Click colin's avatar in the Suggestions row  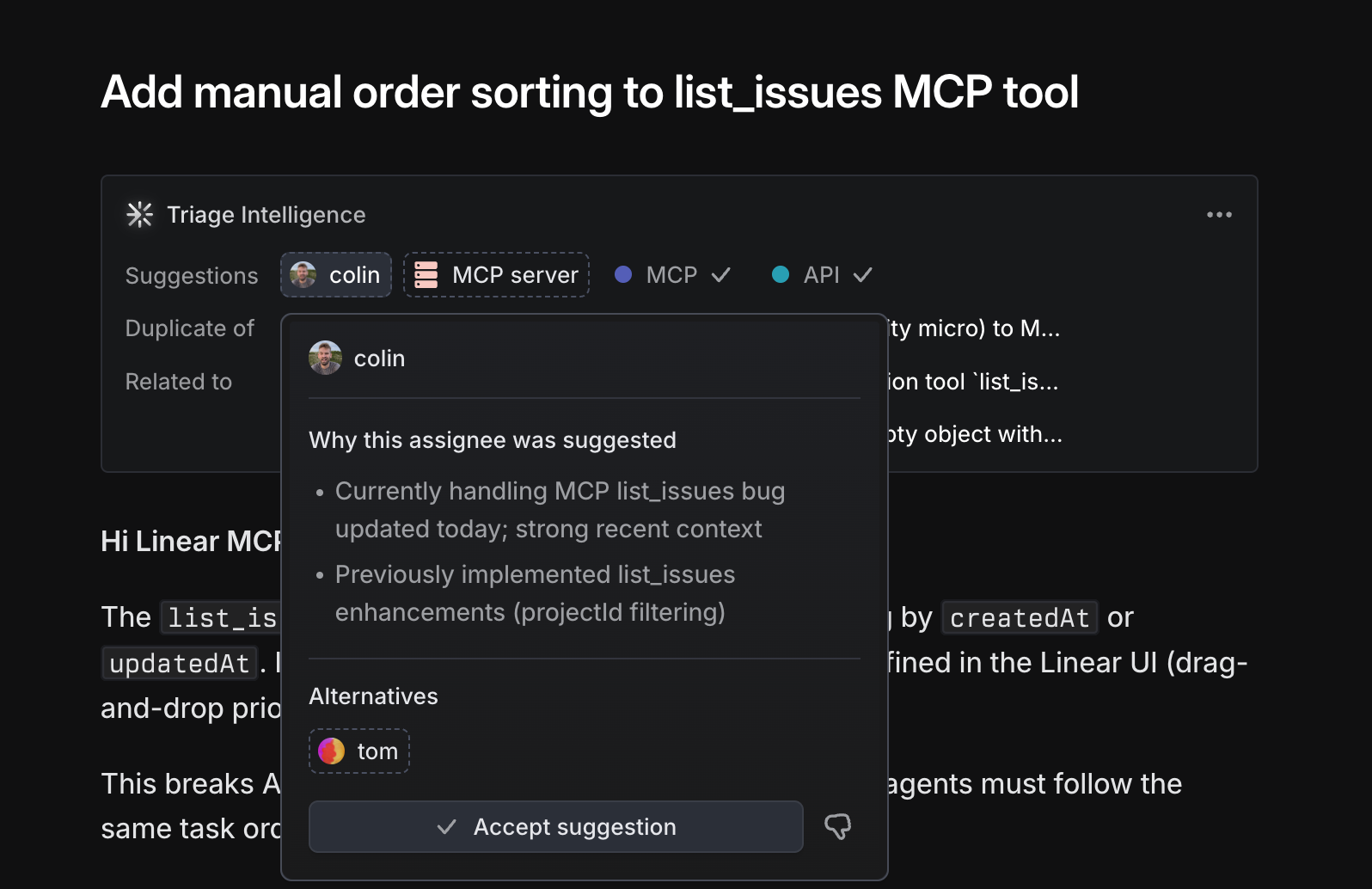point(304,274)
